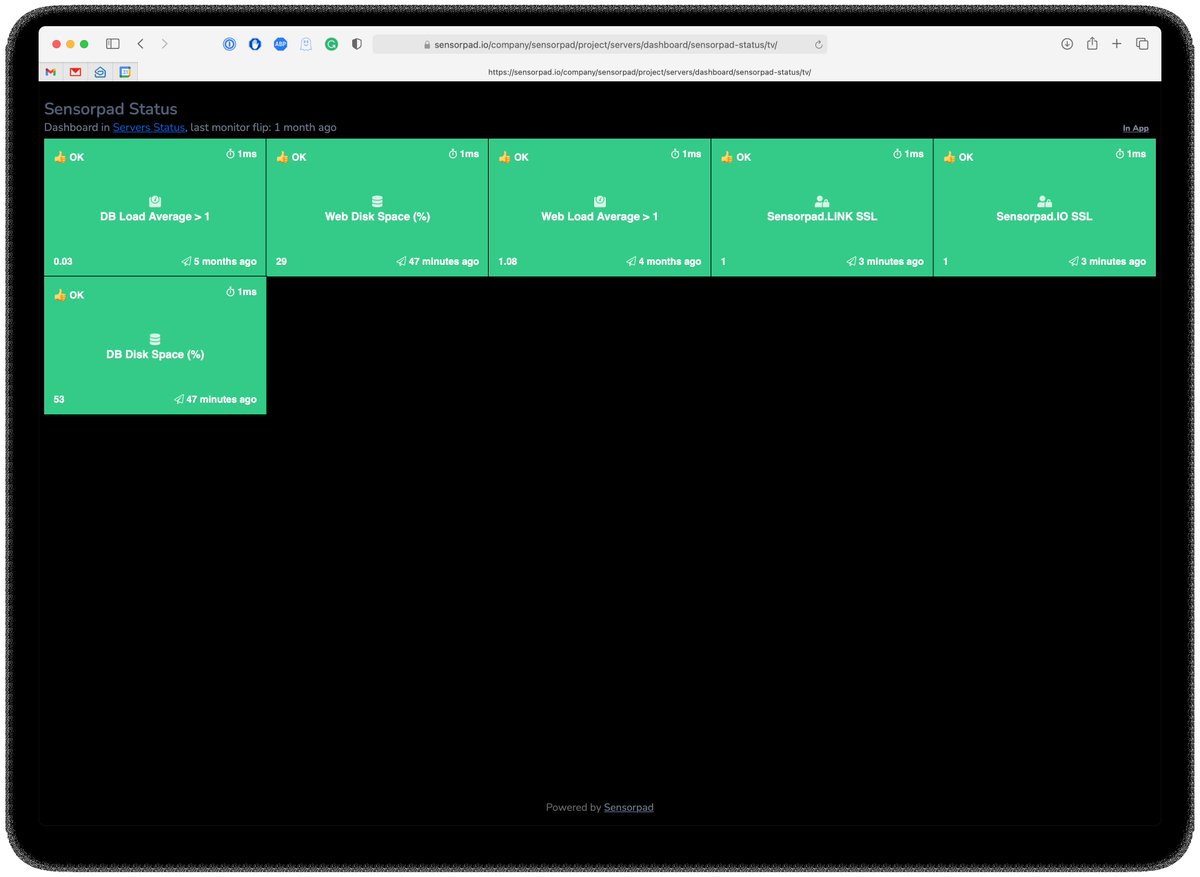Select the DB Disk Space (%) monitor
This screenshot has height=877, width=1200.
coord(155,345)
